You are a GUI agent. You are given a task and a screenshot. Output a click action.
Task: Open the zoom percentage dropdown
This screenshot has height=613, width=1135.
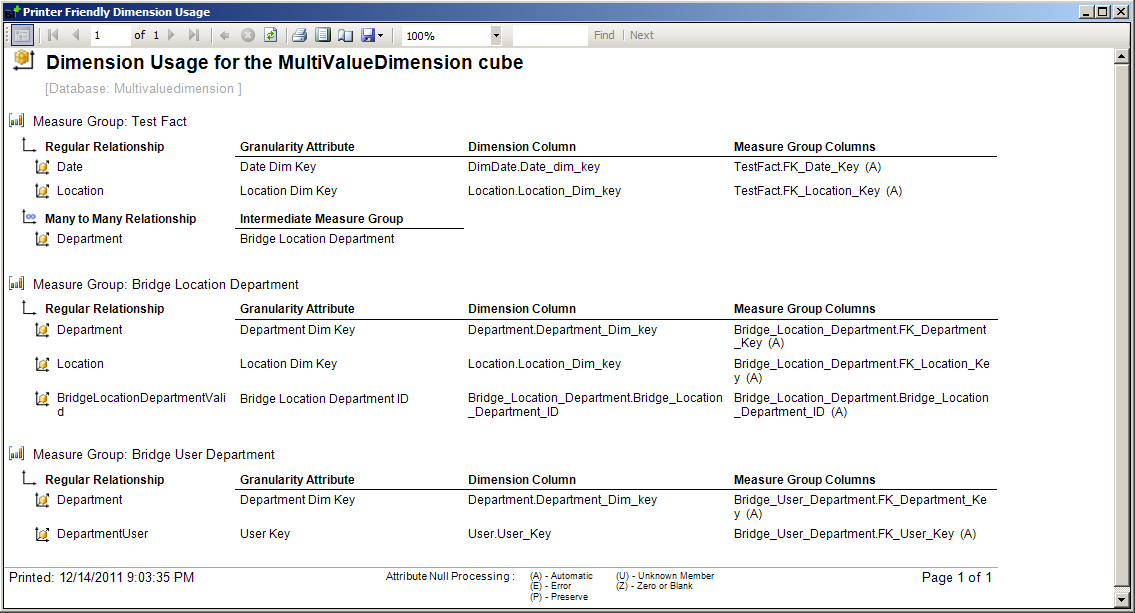pos(495,34)
